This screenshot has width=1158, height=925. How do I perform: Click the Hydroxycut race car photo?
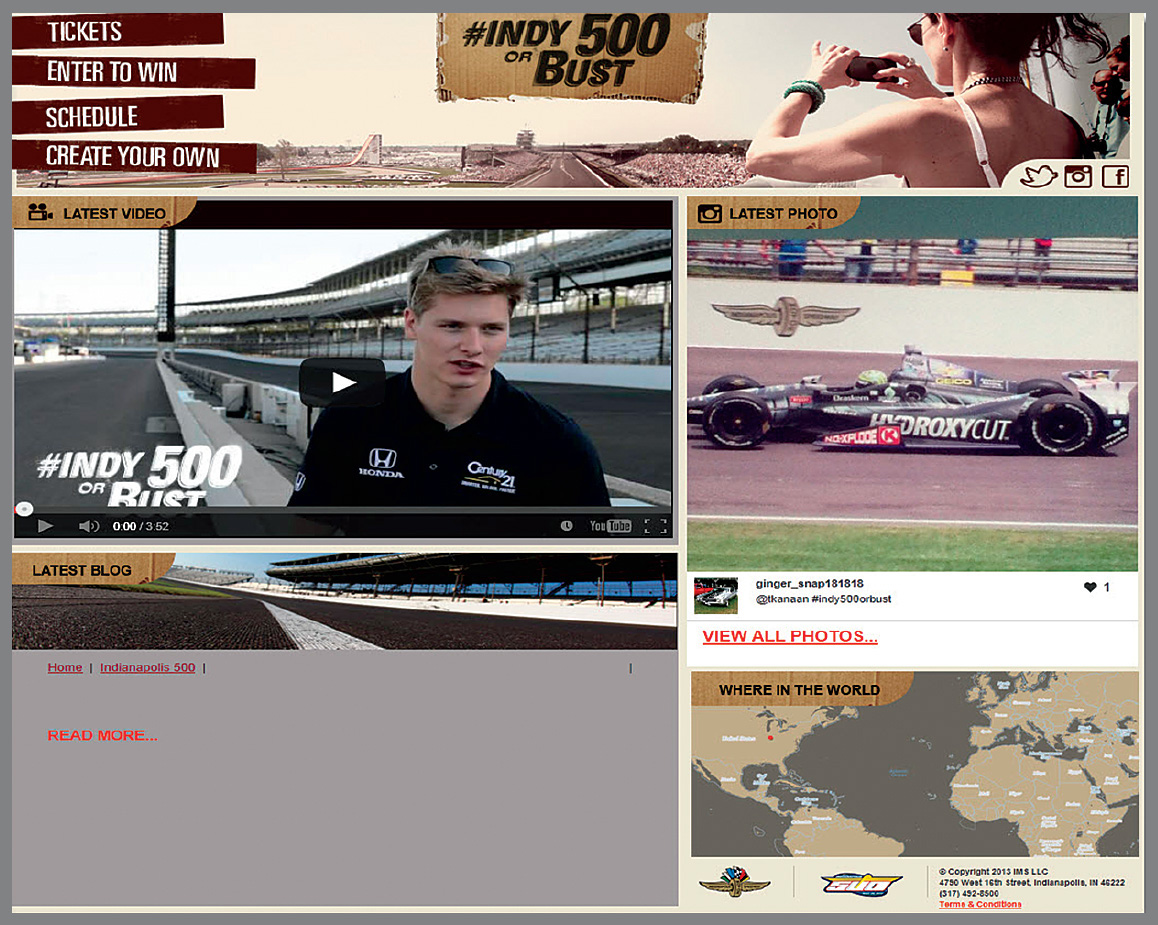[x=912, y=400]
